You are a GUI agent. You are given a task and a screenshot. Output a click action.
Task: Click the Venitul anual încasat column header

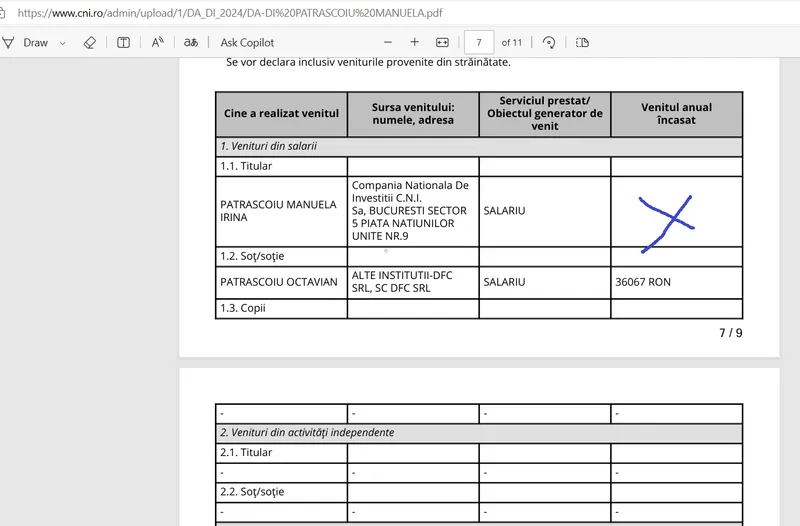tap(676, 114)
